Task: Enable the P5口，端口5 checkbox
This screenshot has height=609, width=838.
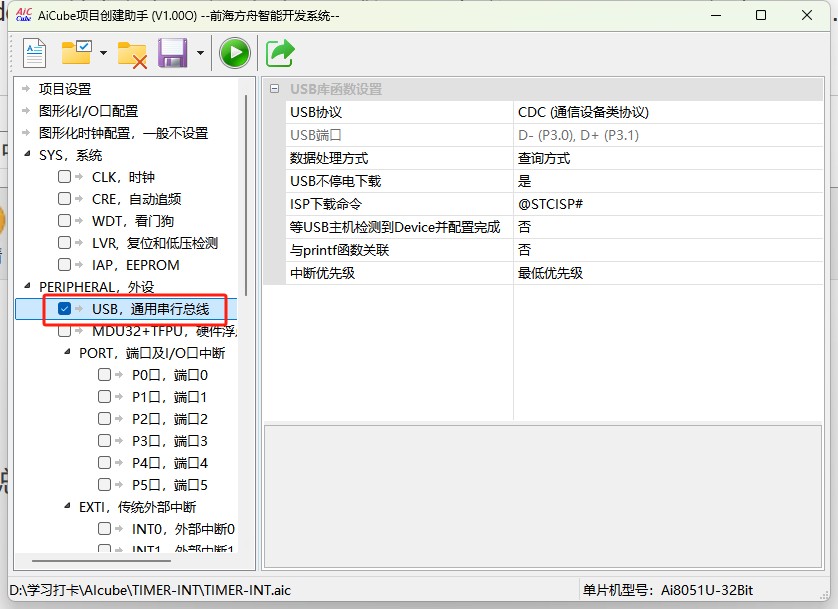Action: pos(104,484)
